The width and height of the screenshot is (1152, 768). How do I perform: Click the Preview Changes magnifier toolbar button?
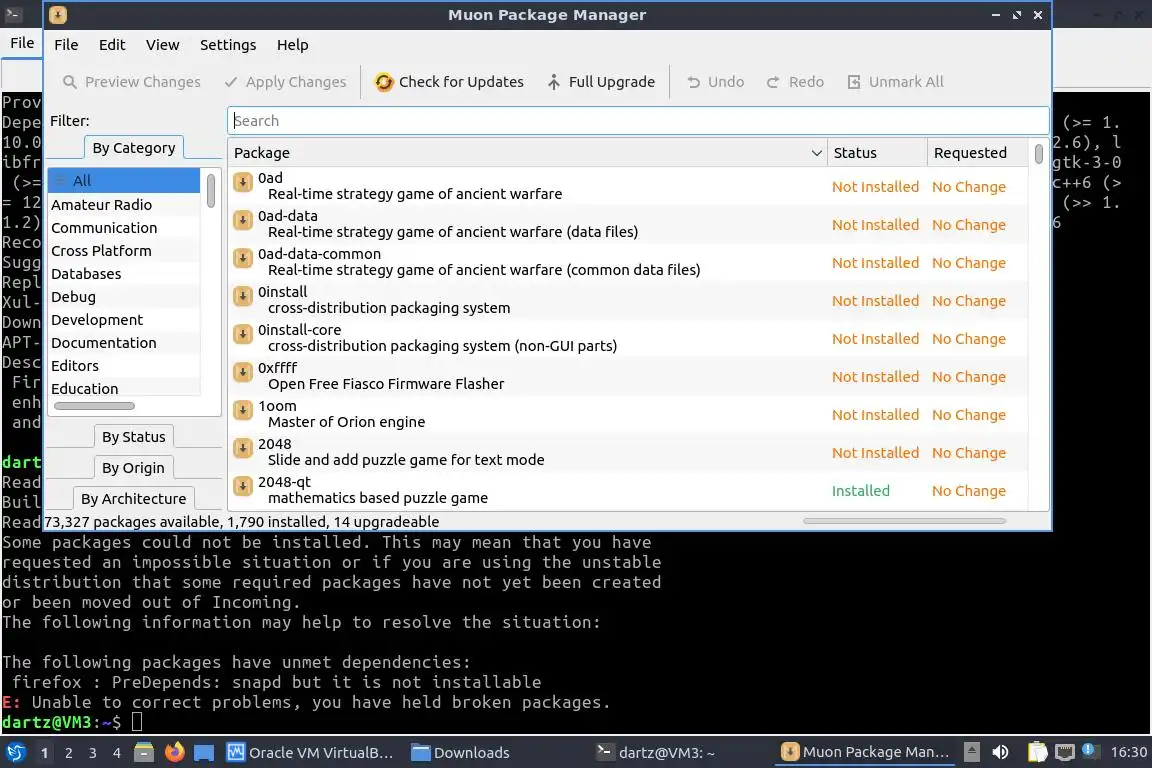pos(132,82)
